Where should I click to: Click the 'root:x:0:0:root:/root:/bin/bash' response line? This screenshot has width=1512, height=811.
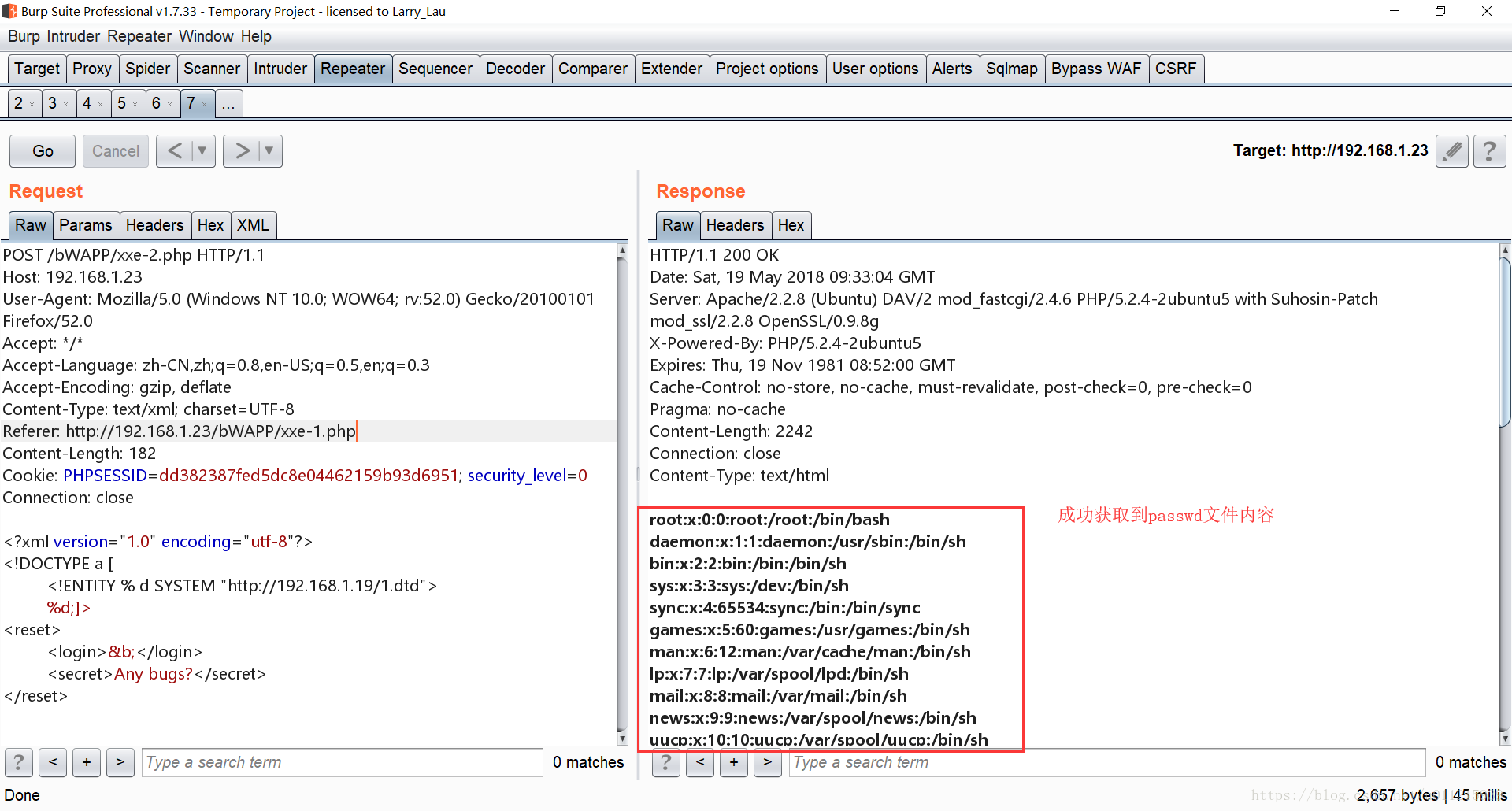point(769,520)
